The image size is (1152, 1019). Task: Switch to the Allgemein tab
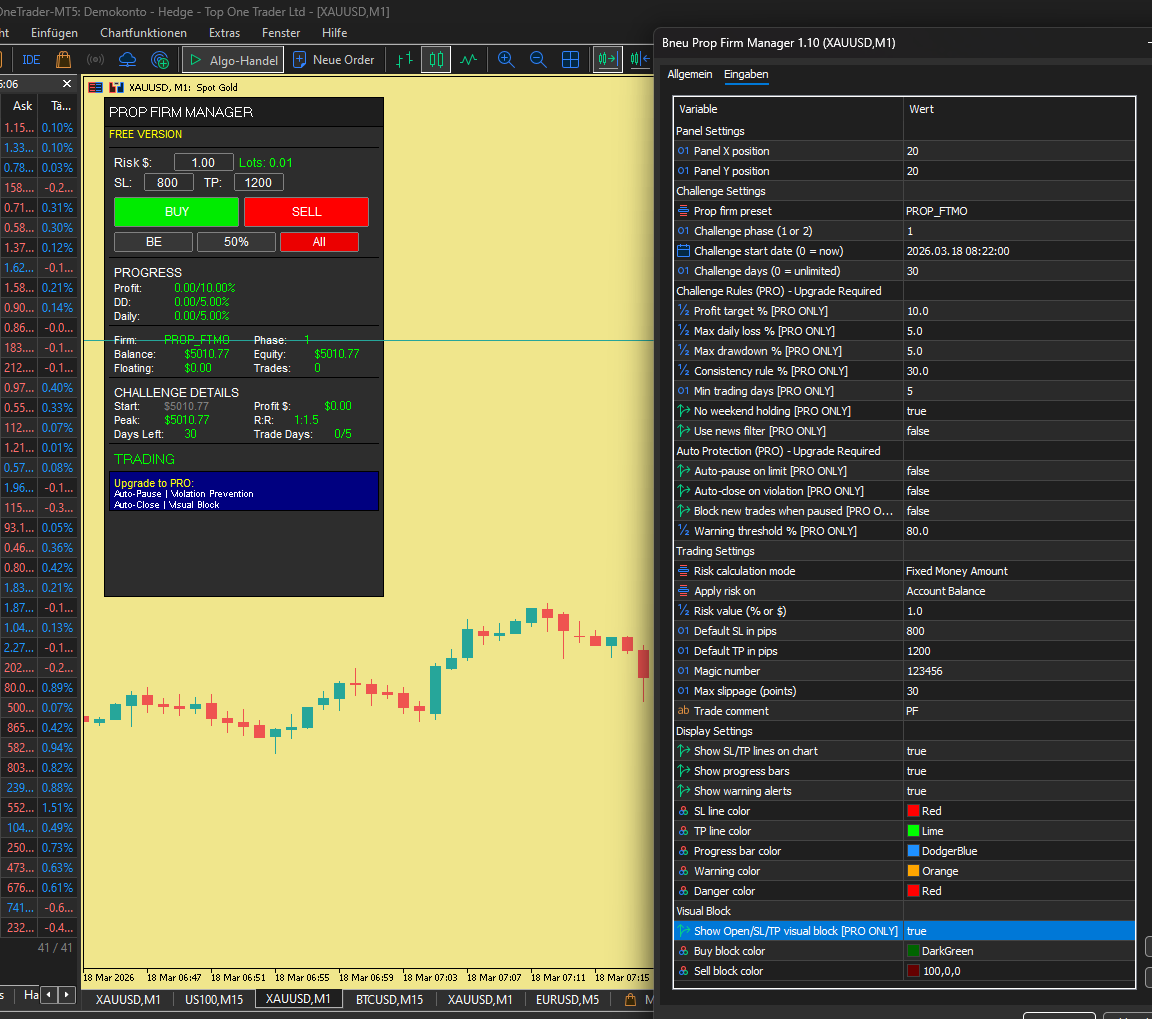[690, 74]
